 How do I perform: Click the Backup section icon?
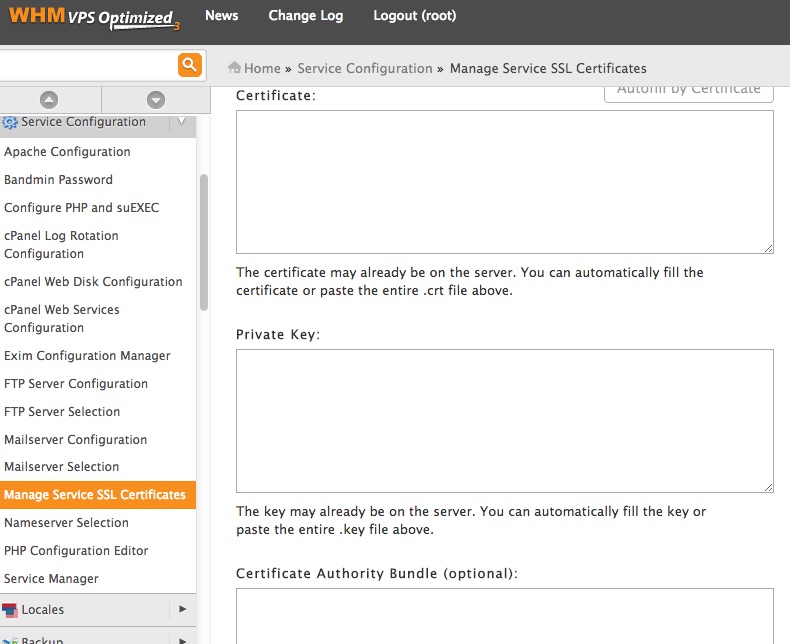point(10,638)
